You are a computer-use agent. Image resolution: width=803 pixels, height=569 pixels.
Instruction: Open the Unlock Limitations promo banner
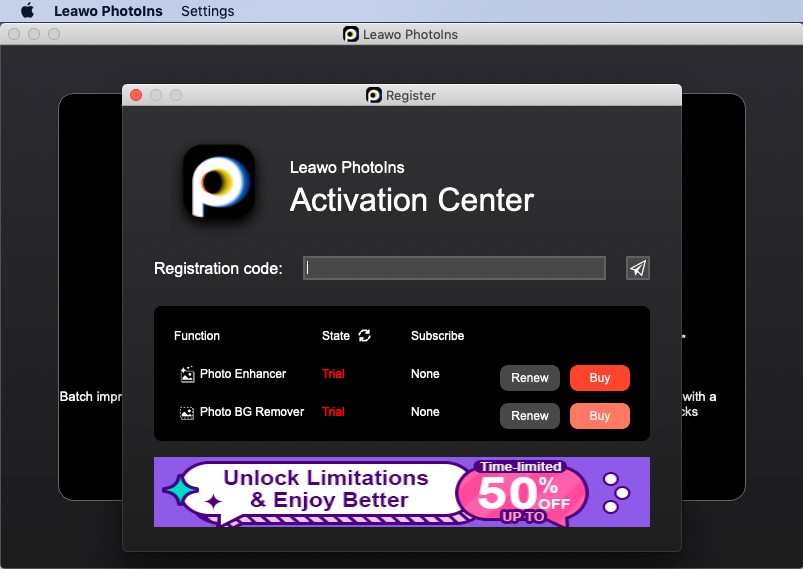(x=401, y=492)
